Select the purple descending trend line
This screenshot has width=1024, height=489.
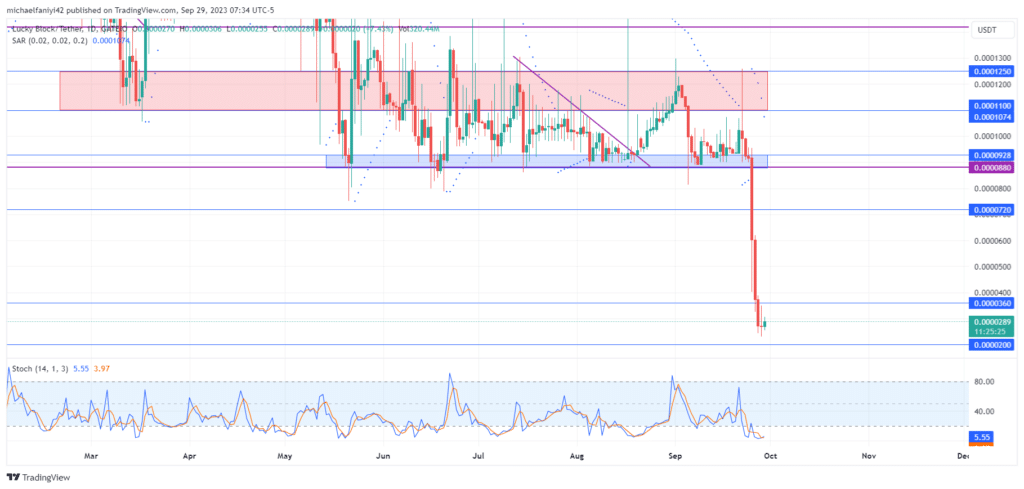pyautogui.click(x=582, y=112)
